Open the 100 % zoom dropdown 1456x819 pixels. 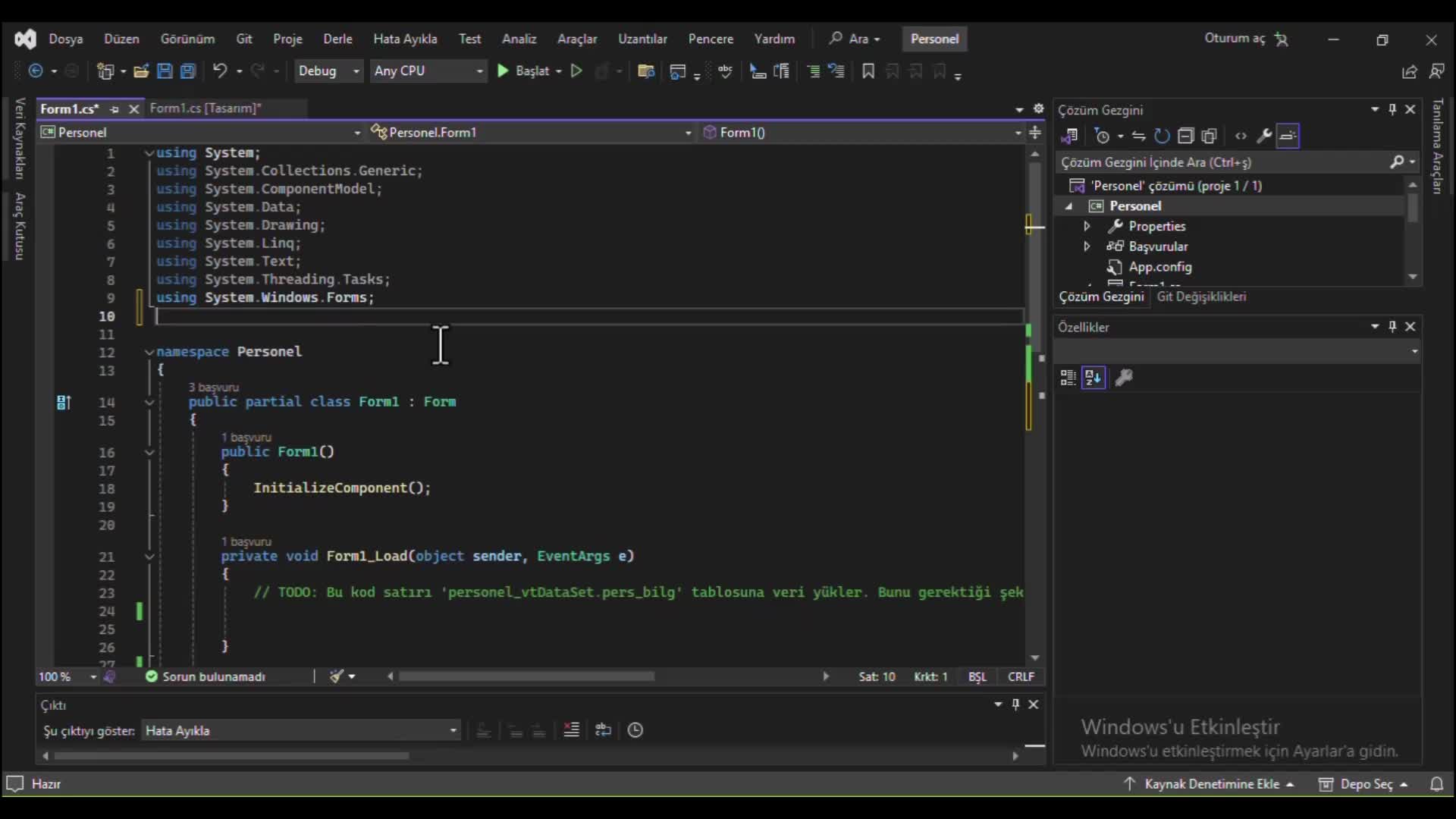tap(67, 676)
